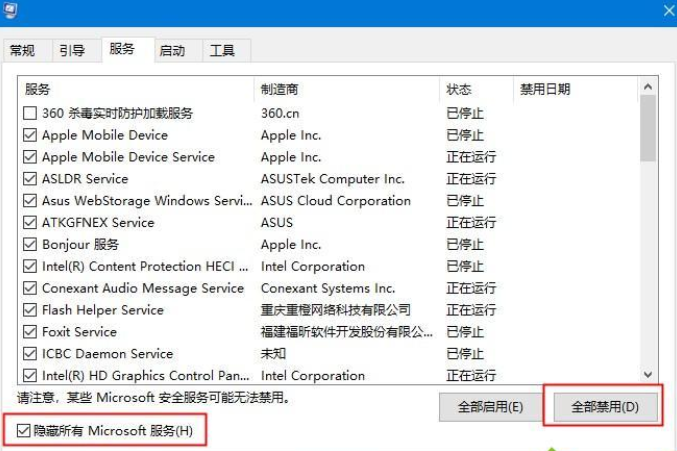Select the 启动 tab
The width and height of the screenshot is (677, 451).
coord(172,51)
